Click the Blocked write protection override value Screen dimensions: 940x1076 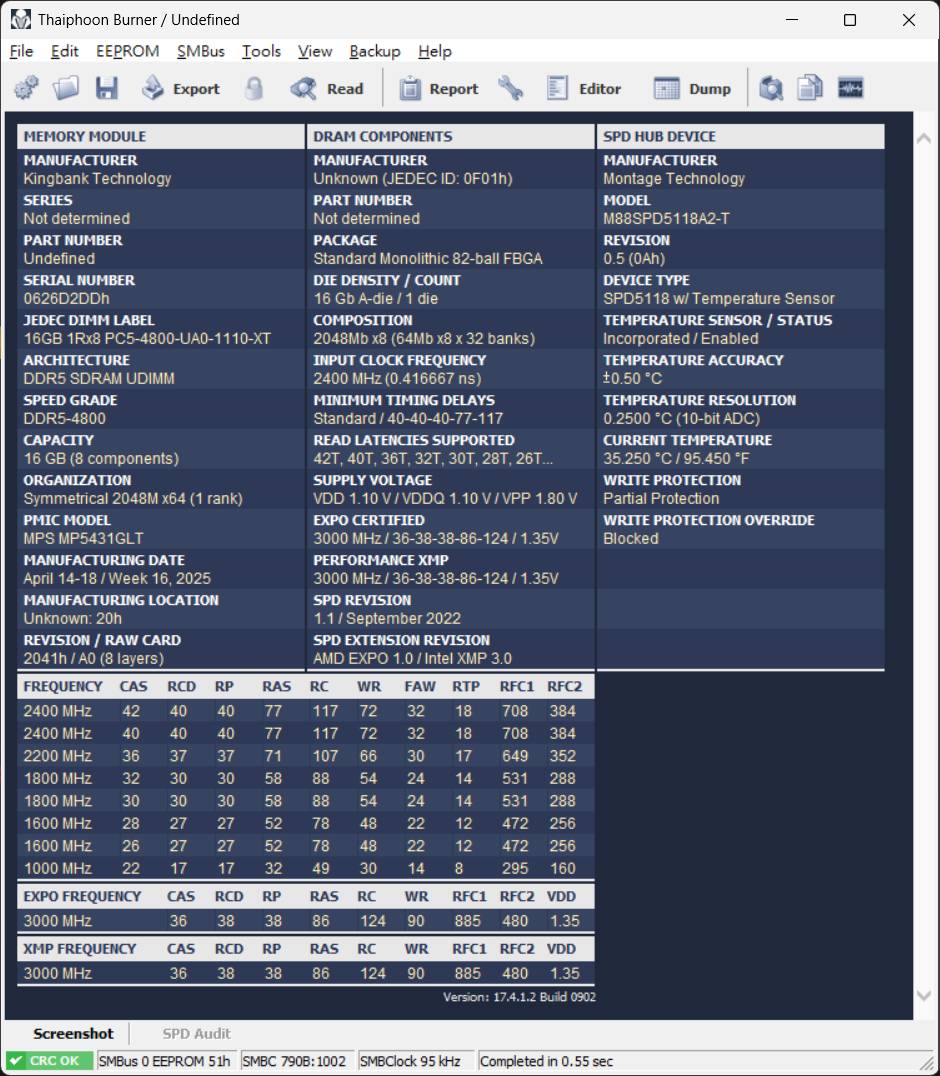coord(631,538)
